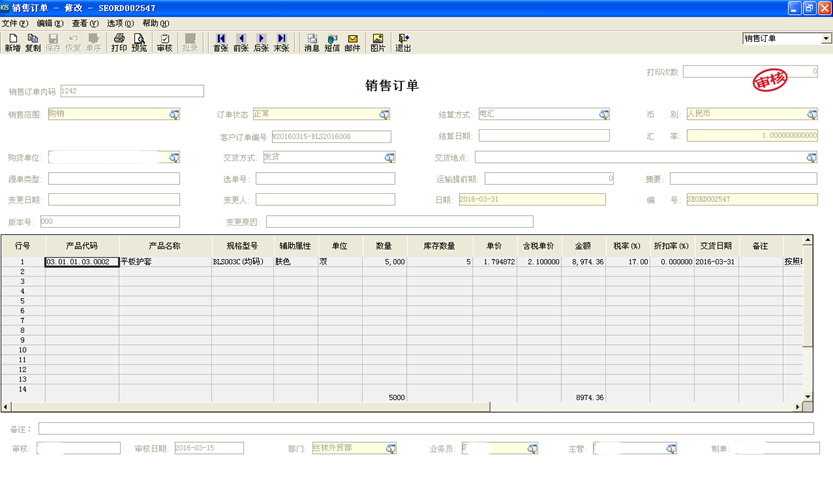This screenshot has width=833, height=481.
Task: Click the 备注 input field at bottom
Action: (425, 429)
